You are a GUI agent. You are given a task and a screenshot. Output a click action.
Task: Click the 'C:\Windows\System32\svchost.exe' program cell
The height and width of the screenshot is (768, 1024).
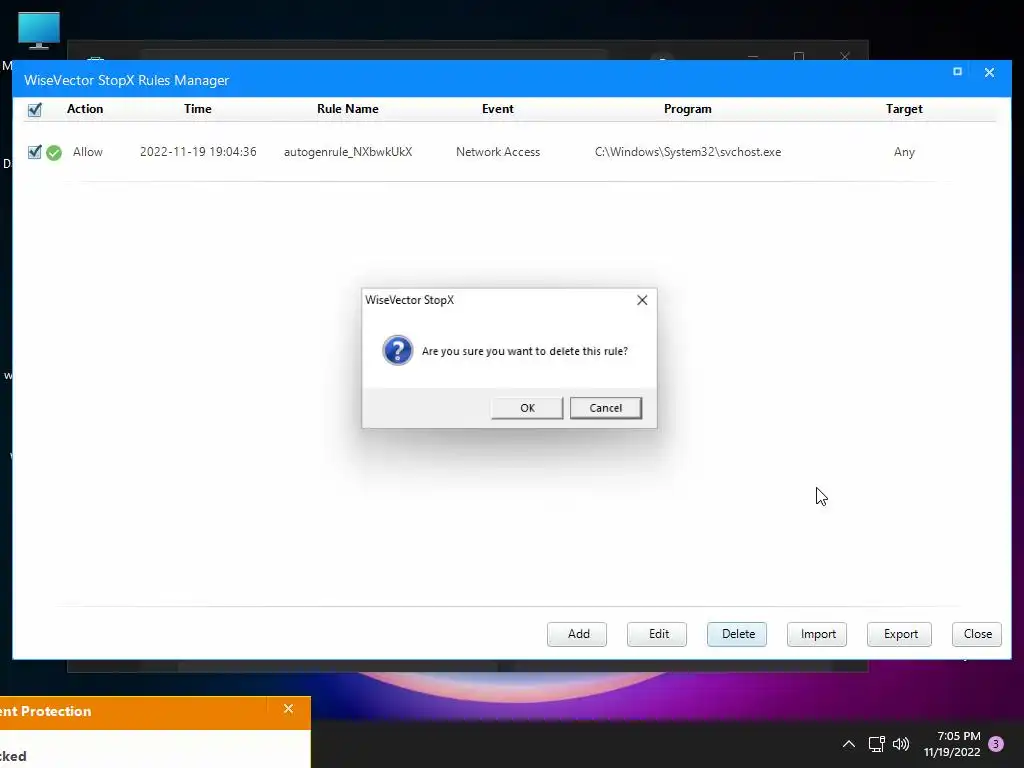coord(688,152)
